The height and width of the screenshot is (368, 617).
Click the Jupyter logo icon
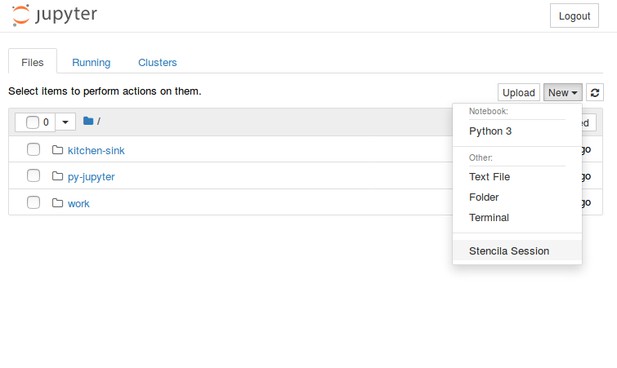tap(20, 15)
